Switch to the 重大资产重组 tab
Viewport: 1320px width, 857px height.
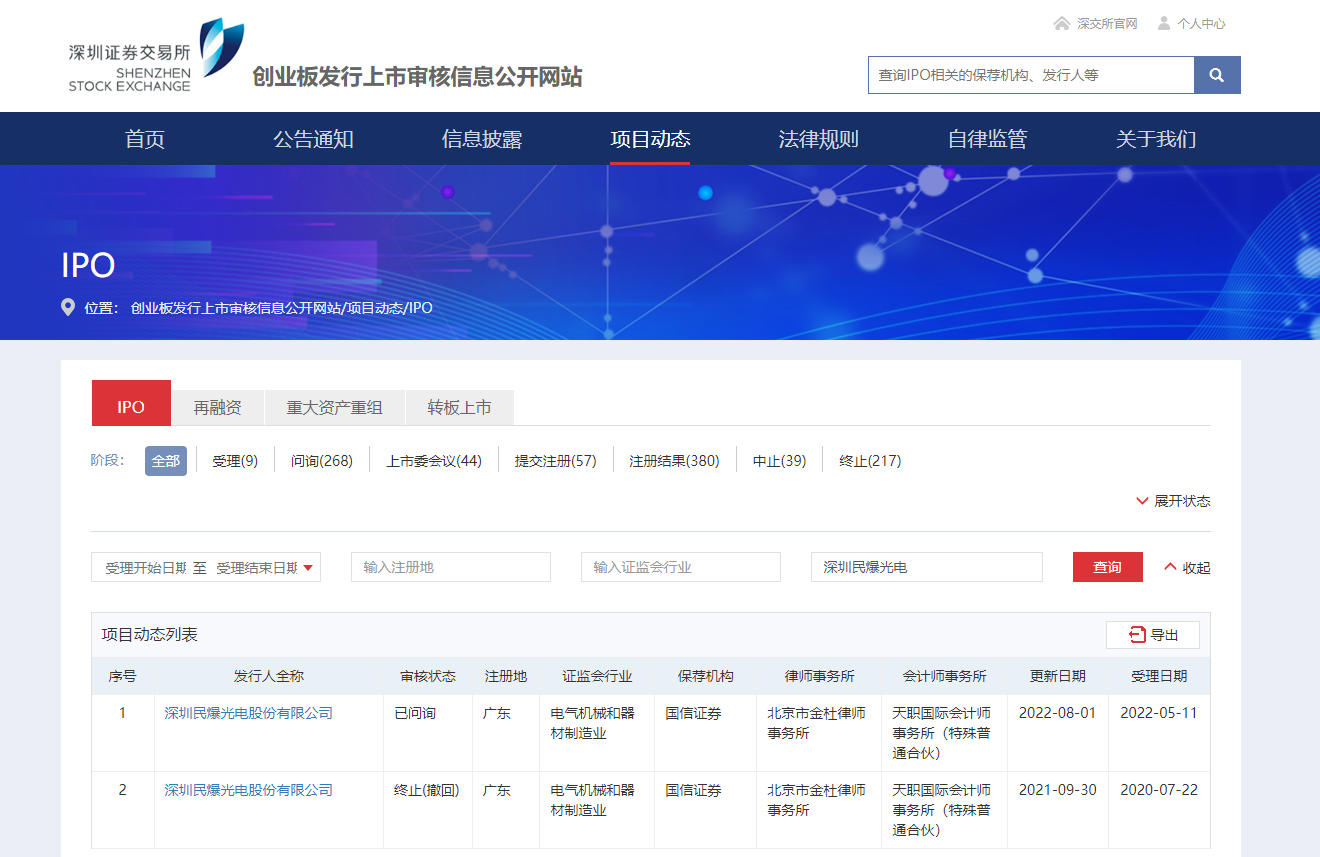click(335, 408)
